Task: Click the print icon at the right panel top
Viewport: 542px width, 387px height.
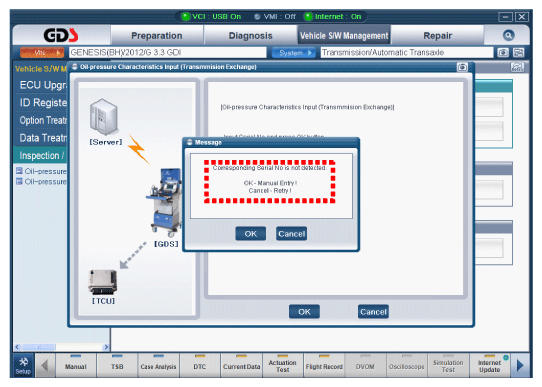Action: 517,67
